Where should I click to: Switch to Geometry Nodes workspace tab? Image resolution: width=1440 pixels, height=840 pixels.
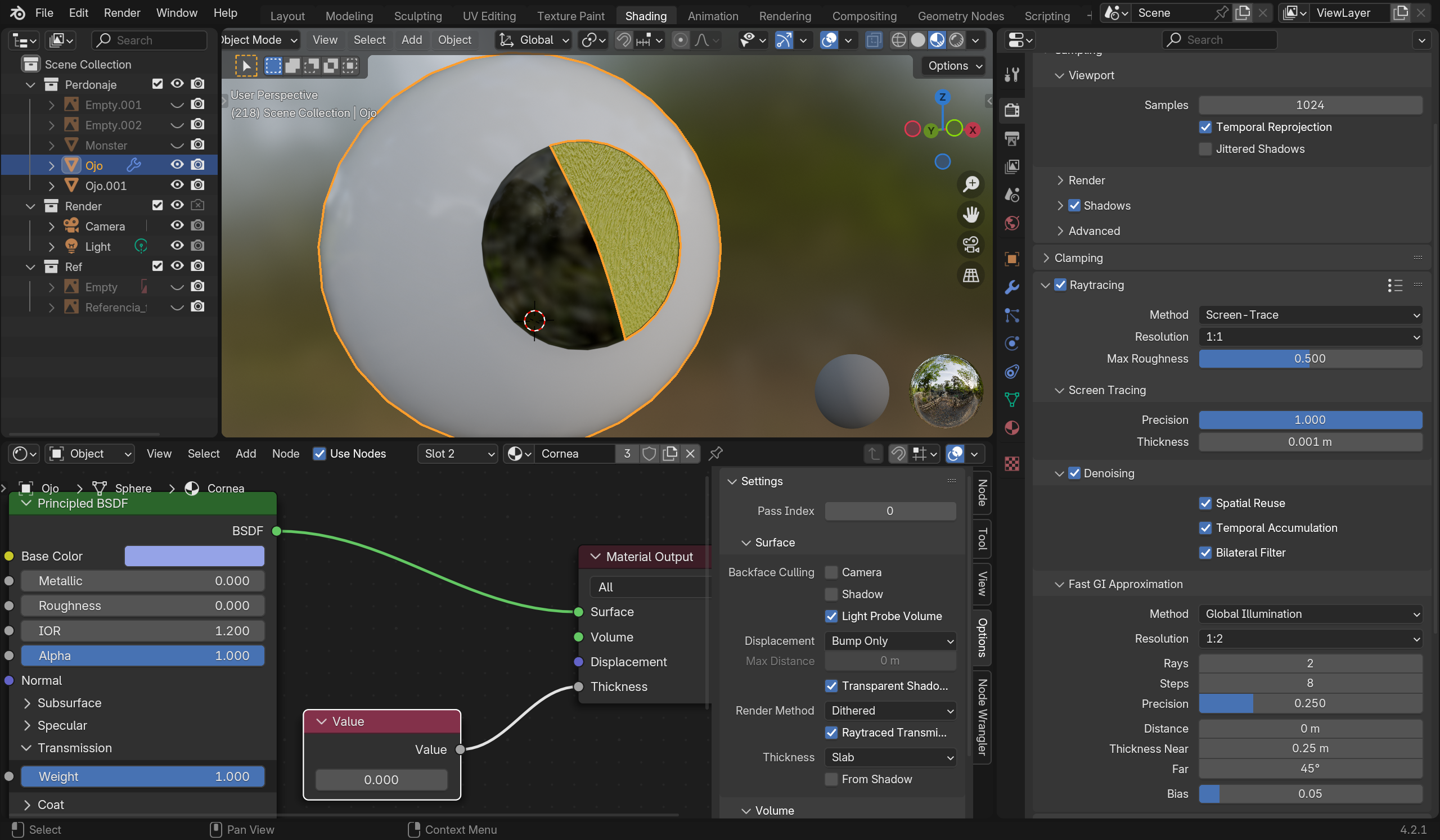pos(960,16)
